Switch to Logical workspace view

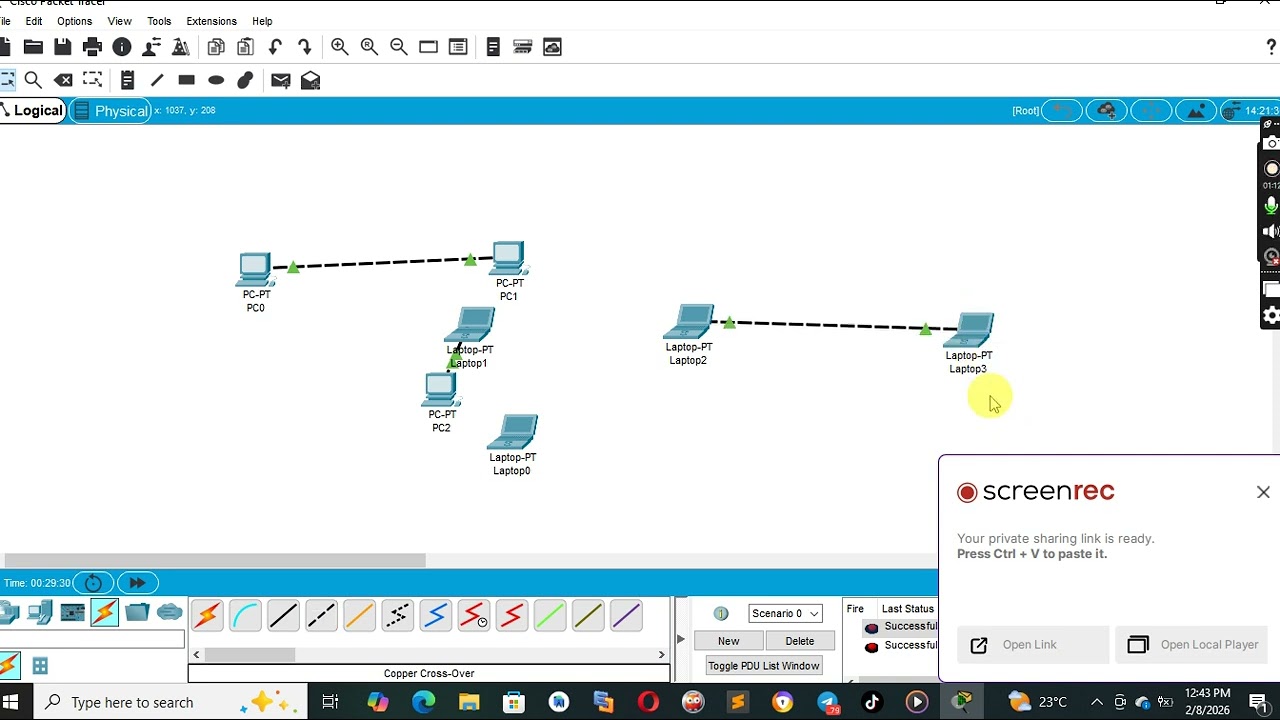[x=32, y=110]
